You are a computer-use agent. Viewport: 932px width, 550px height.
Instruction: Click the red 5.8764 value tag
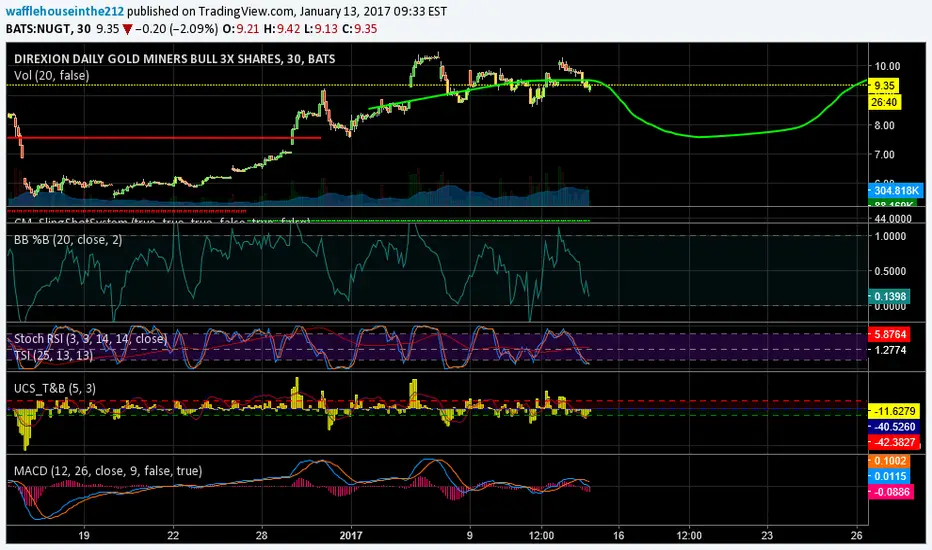coord(889,335)
